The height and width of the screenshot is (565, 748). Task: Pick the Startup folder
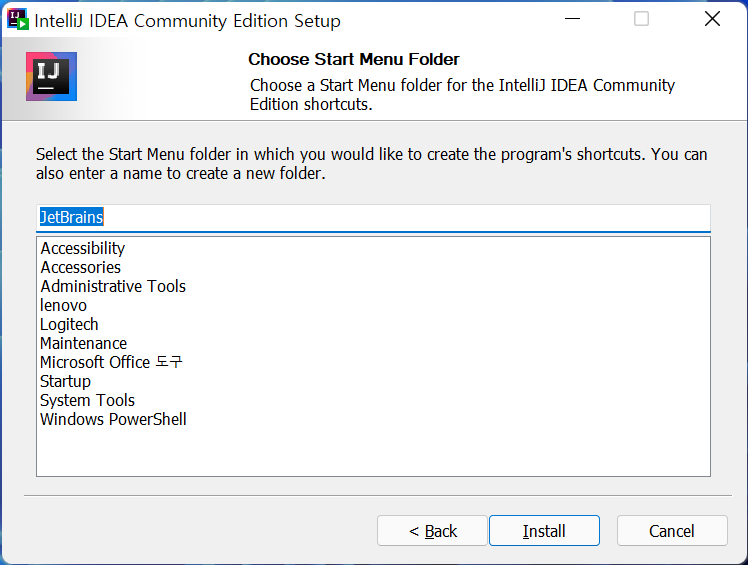pyautogui.click(x=66, y=381)
